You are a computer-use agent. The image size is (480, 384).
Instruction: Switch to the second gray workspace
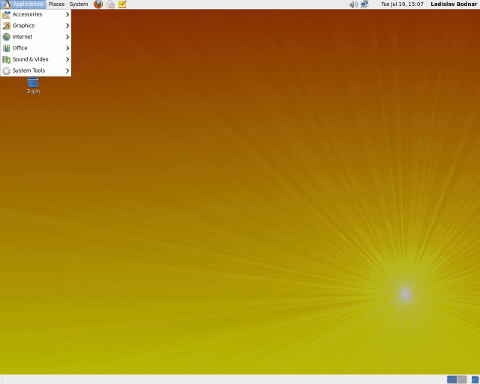pyautogui.click(x=462, y=379)
